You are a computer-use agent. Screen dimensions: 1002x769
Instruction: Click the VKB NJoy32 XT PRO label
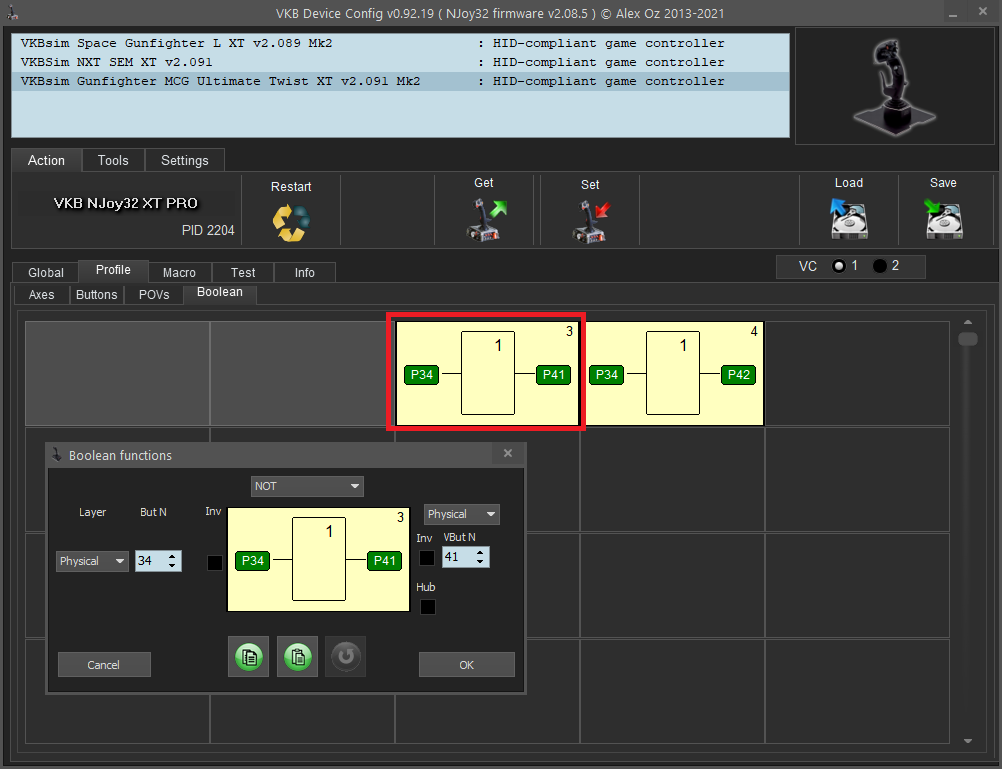126,203
